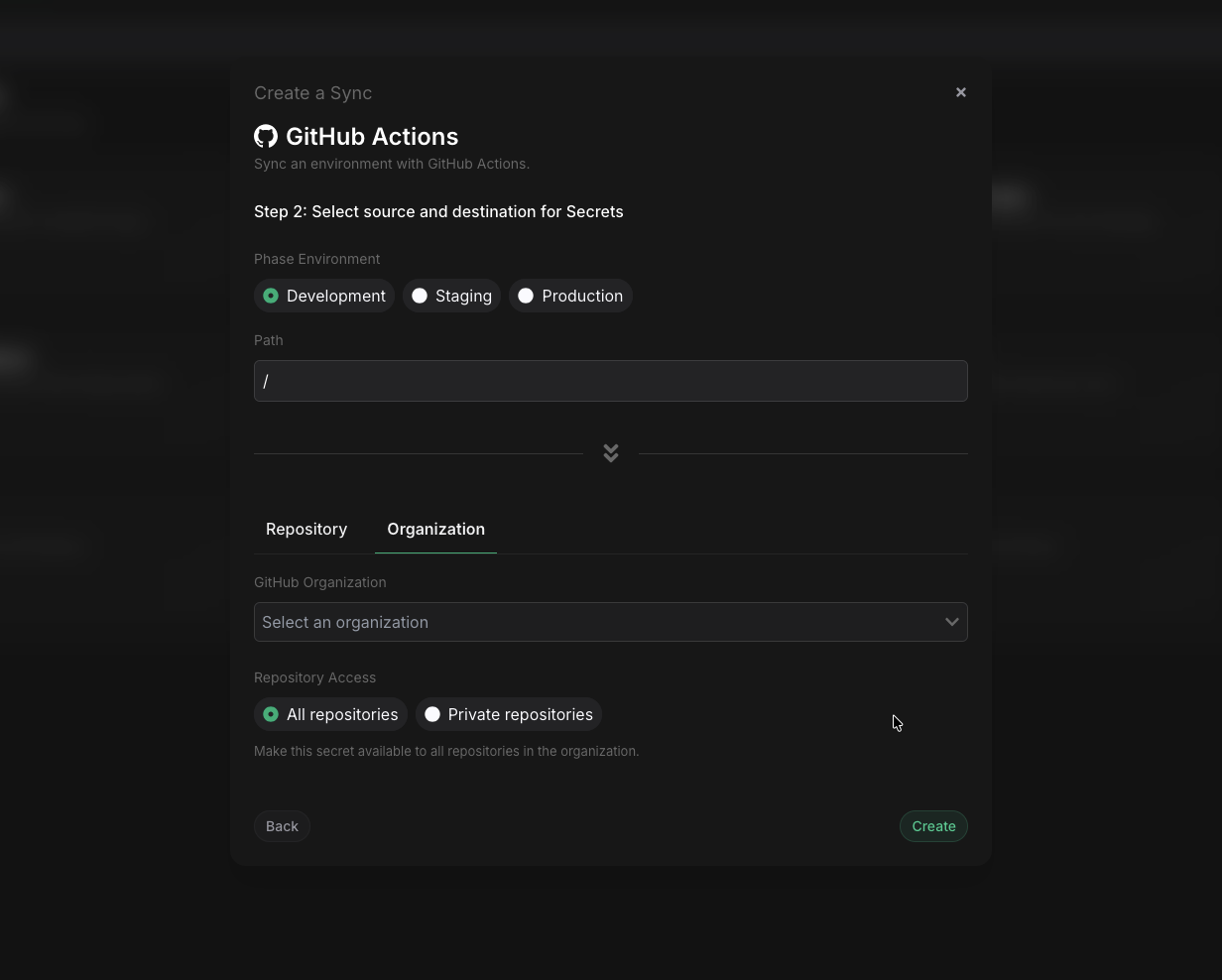Click the Step 2 instruction text

point(438,211)
